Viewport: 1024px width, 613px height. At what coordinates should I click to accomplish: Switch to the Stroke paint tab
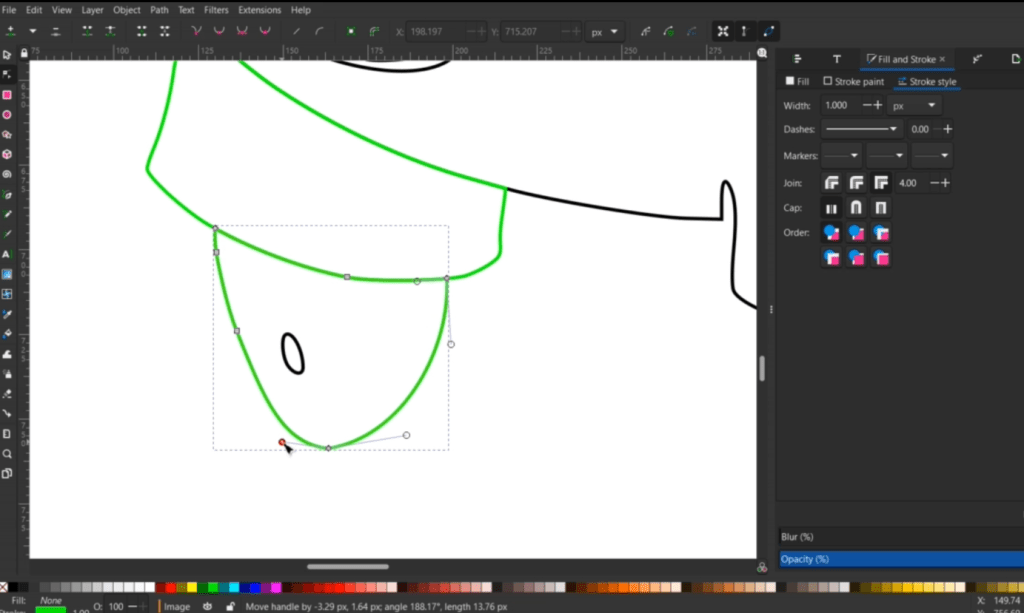854,81
